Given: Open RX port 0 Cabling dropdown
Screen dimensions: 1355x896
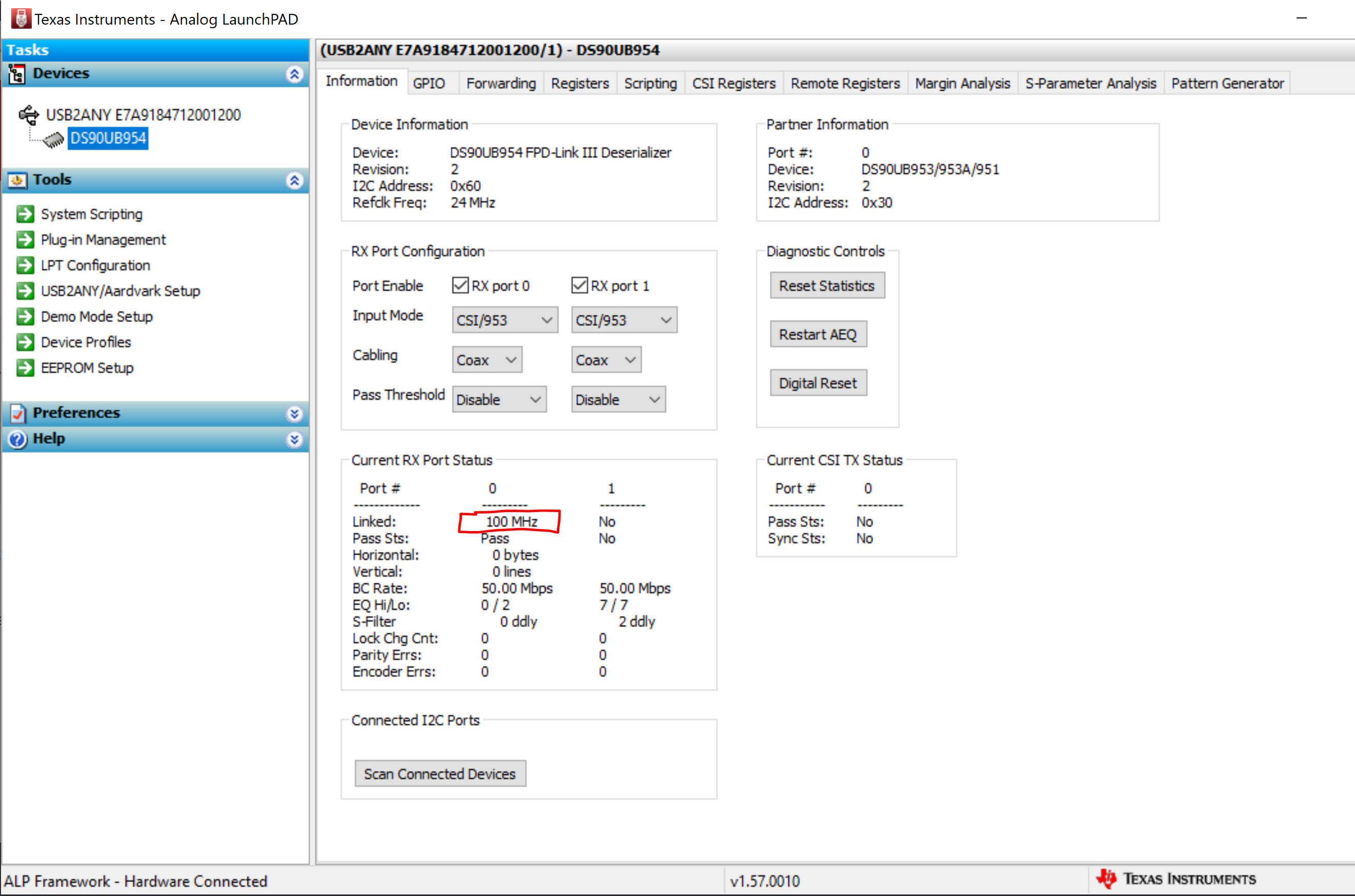Looking at the screenshot, I should click(x=487, y=360).
